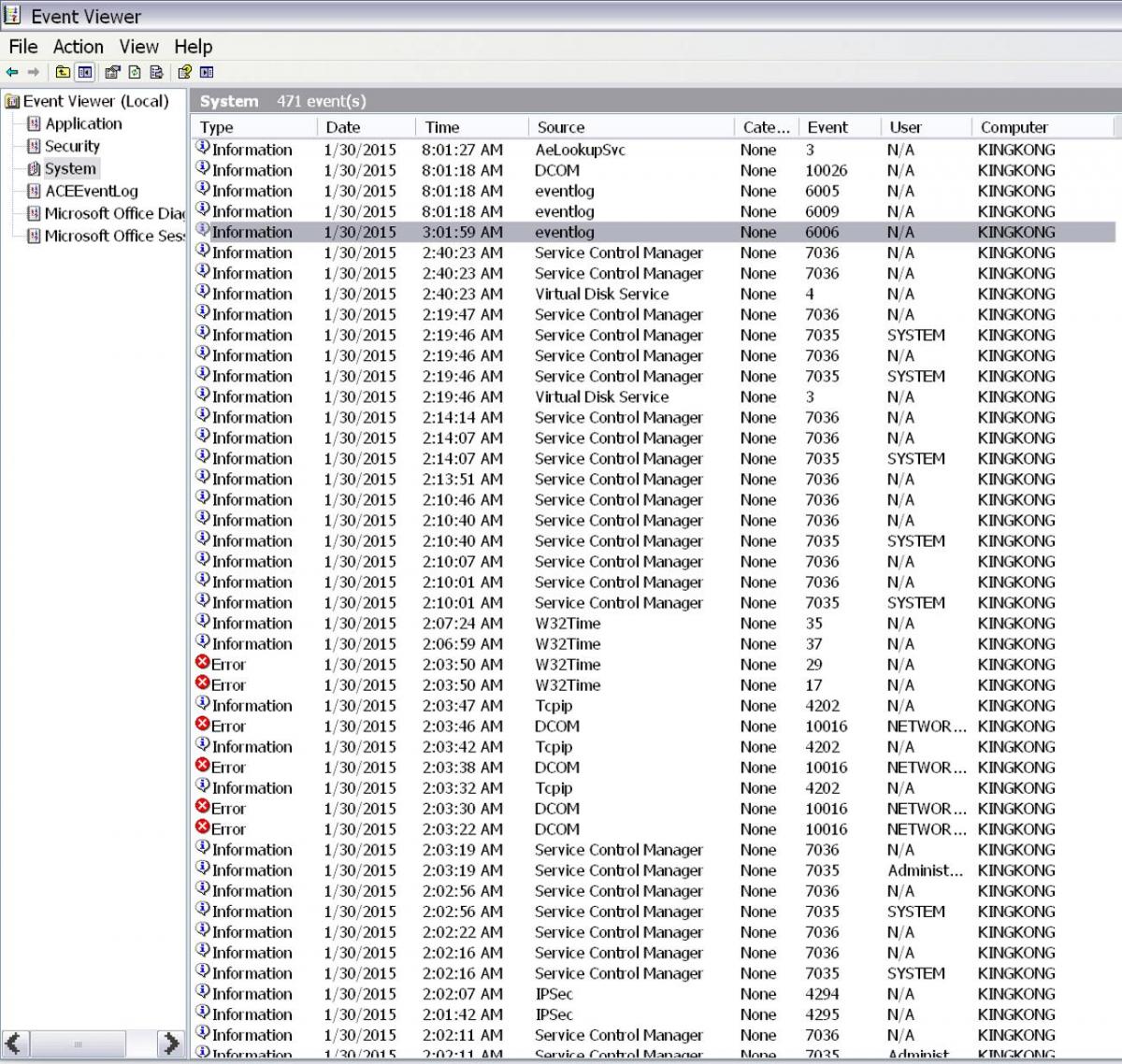This screenshot has width=1122, height=1064.
Task: Click the Event Viewer (Local) root icon
Action: [x=12, y=102]
